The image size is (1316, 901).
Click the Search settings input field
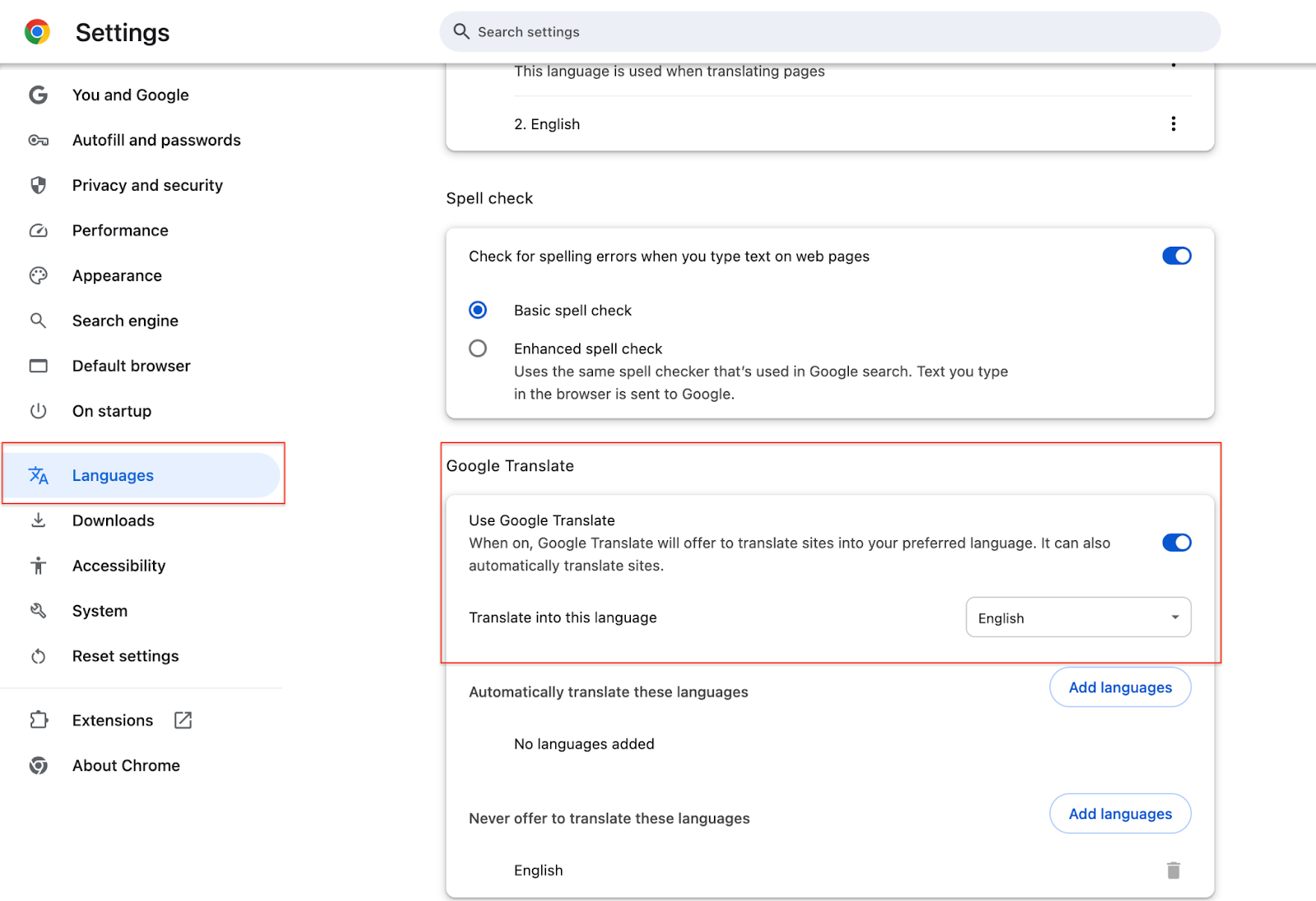coord(830,31)
